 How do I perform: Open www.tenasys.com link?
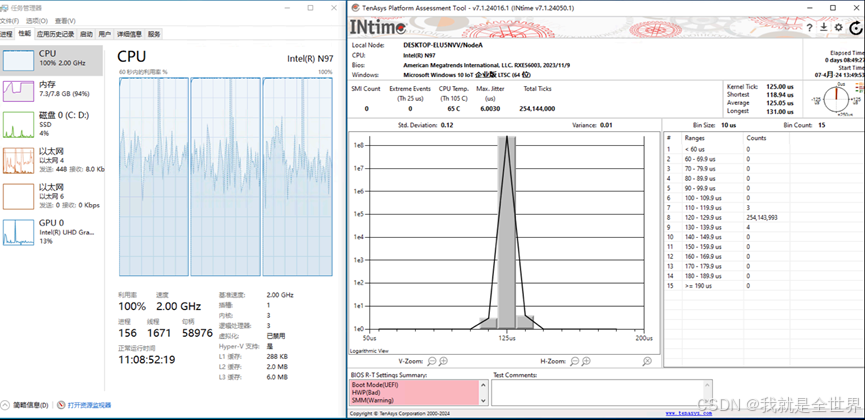coord(688,413)
